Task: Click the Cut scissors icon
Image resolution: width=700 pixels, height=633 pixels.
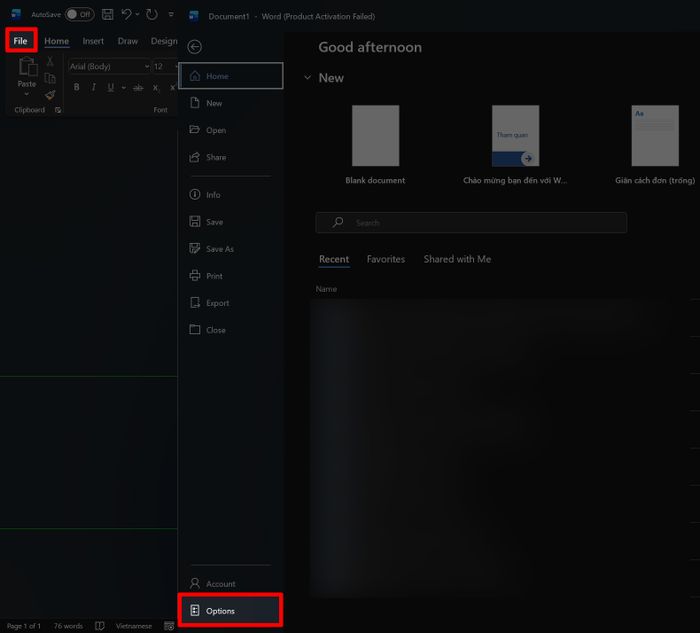Action: 50,61
